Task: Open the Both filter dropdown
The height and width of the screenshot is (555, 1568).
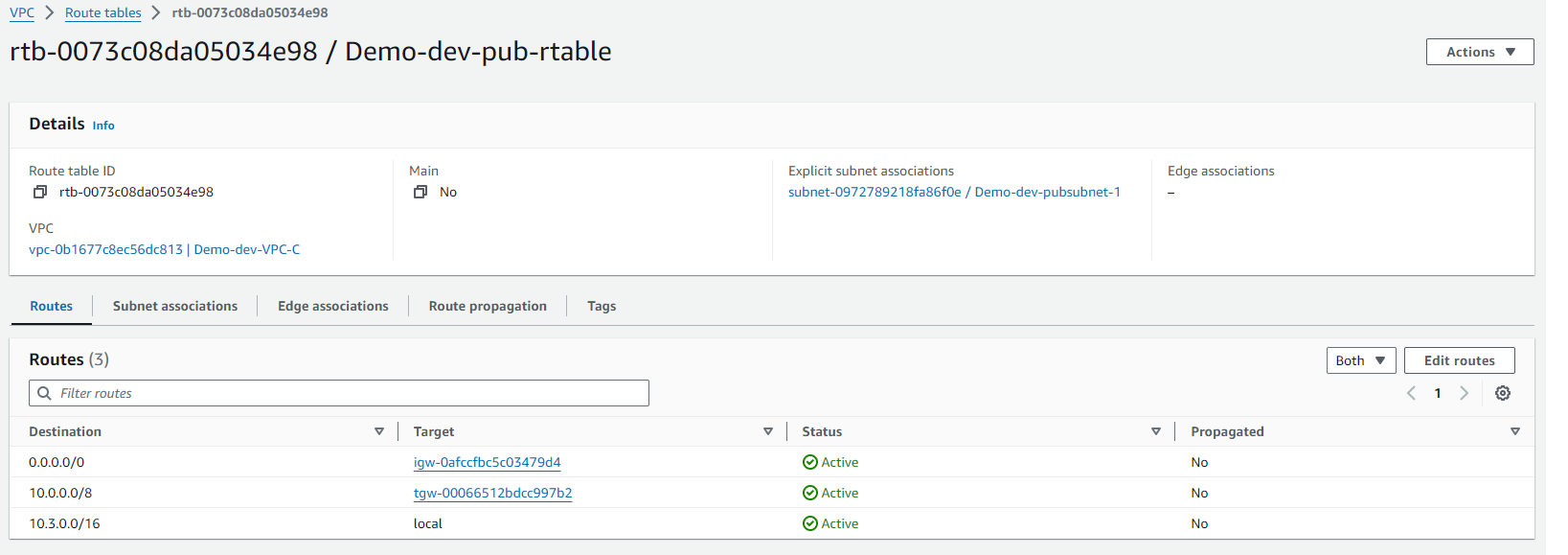Action: pyautogui.click(x=1360, y=360)
